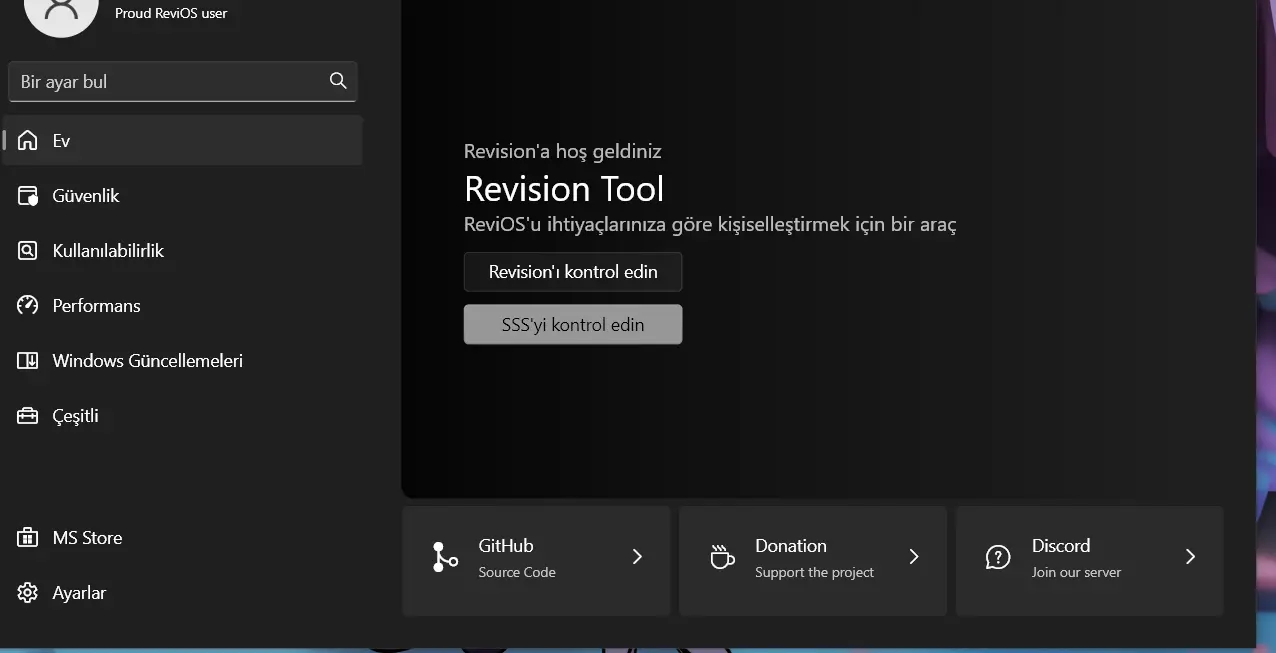Click the Kullanılabilirlik icon in sidebar
Screen dimensions: 1276x653
(x=28, y=251)
